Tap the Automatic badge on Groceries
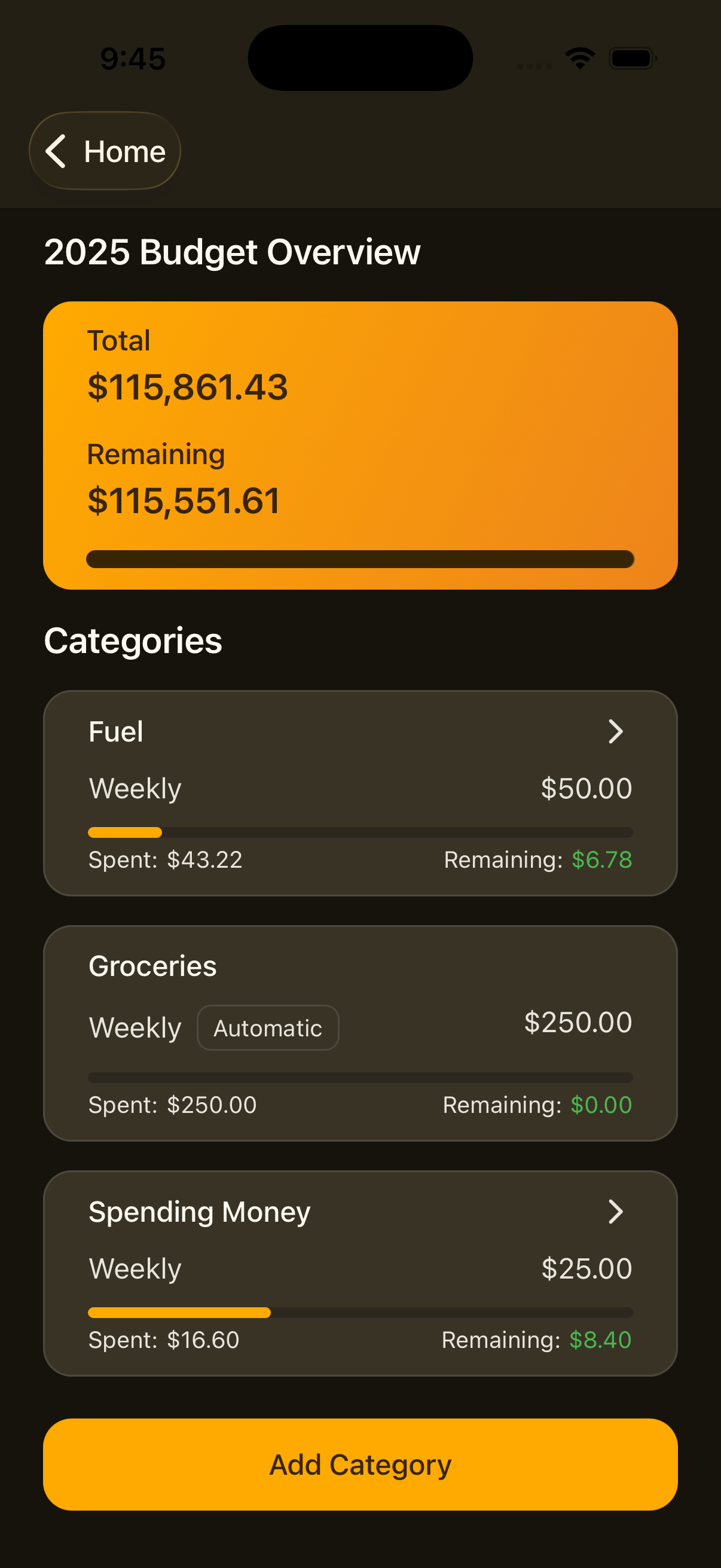Screen dimensions: 721x1568 268,1028
